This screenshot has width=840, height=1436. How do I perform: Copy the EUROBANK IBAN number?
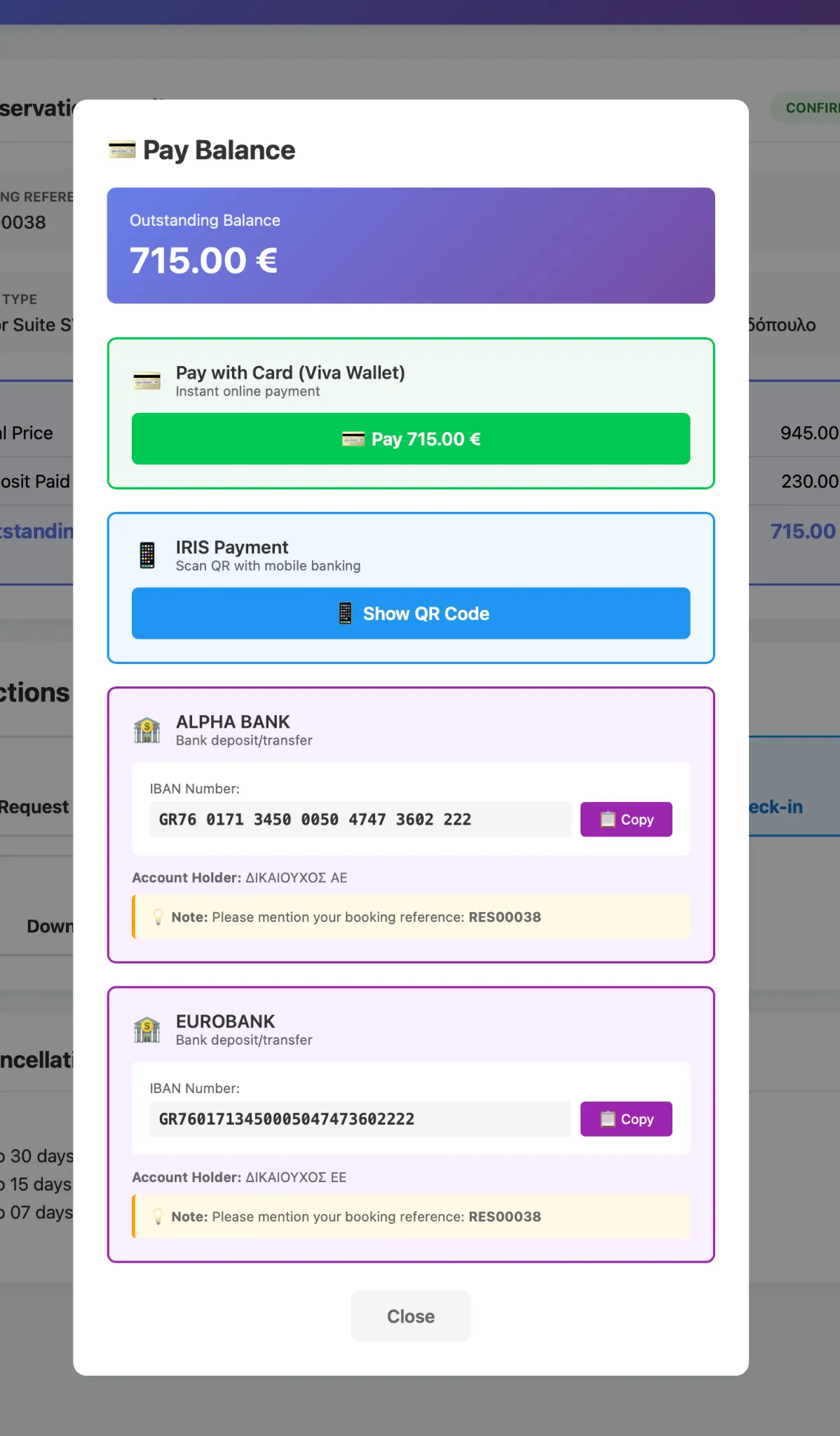pyautogui.click(x=626, y=1119)
